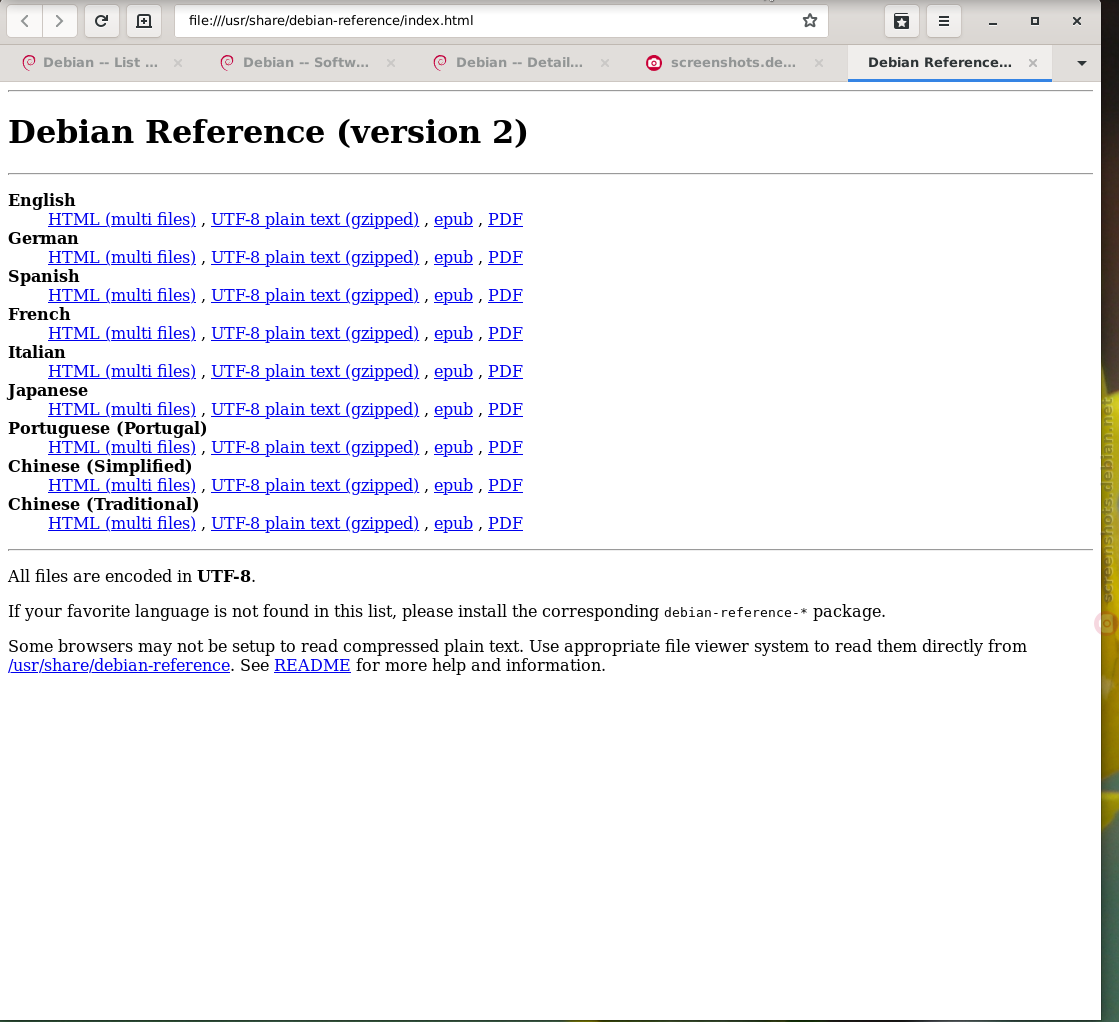The width and height of the screenshot is (1119, 1022).
Task: Expand the tab list dropdown arrow
Action: coord(1081,63)
